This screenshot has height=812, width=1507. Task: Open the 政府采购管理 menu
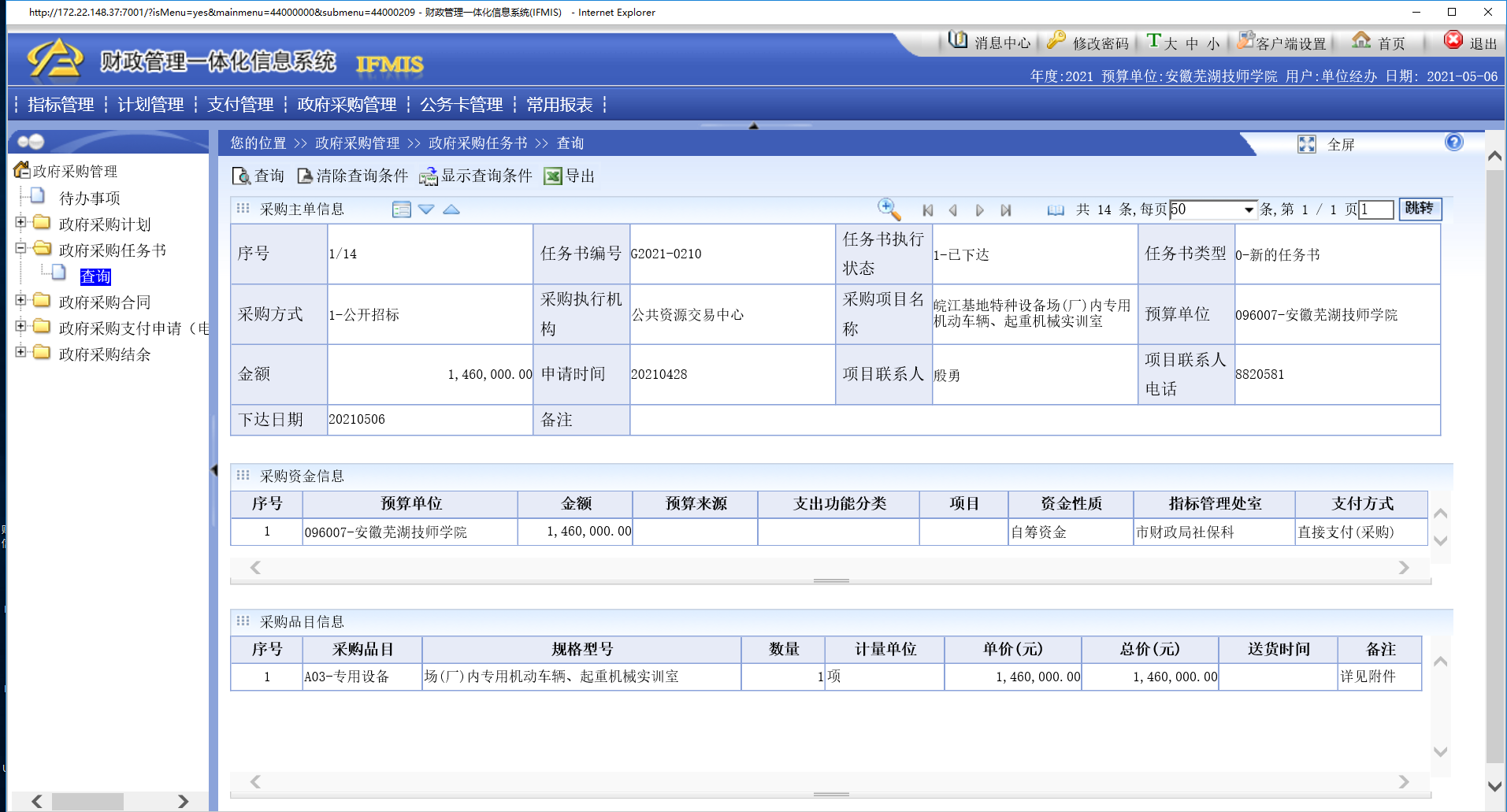347,105
